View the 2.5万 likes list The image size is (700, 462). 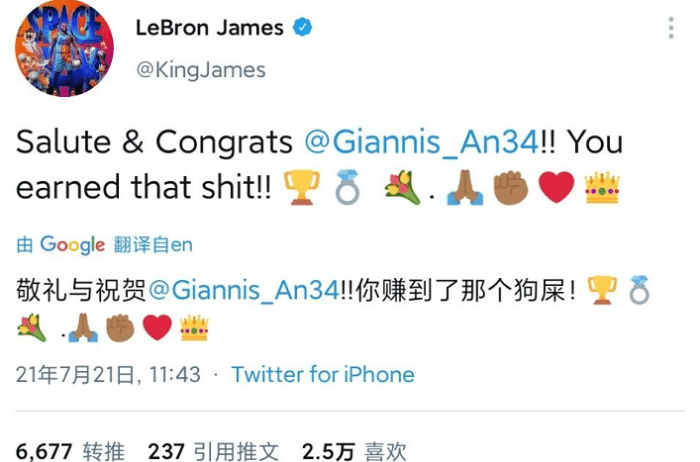pos(354,451)
